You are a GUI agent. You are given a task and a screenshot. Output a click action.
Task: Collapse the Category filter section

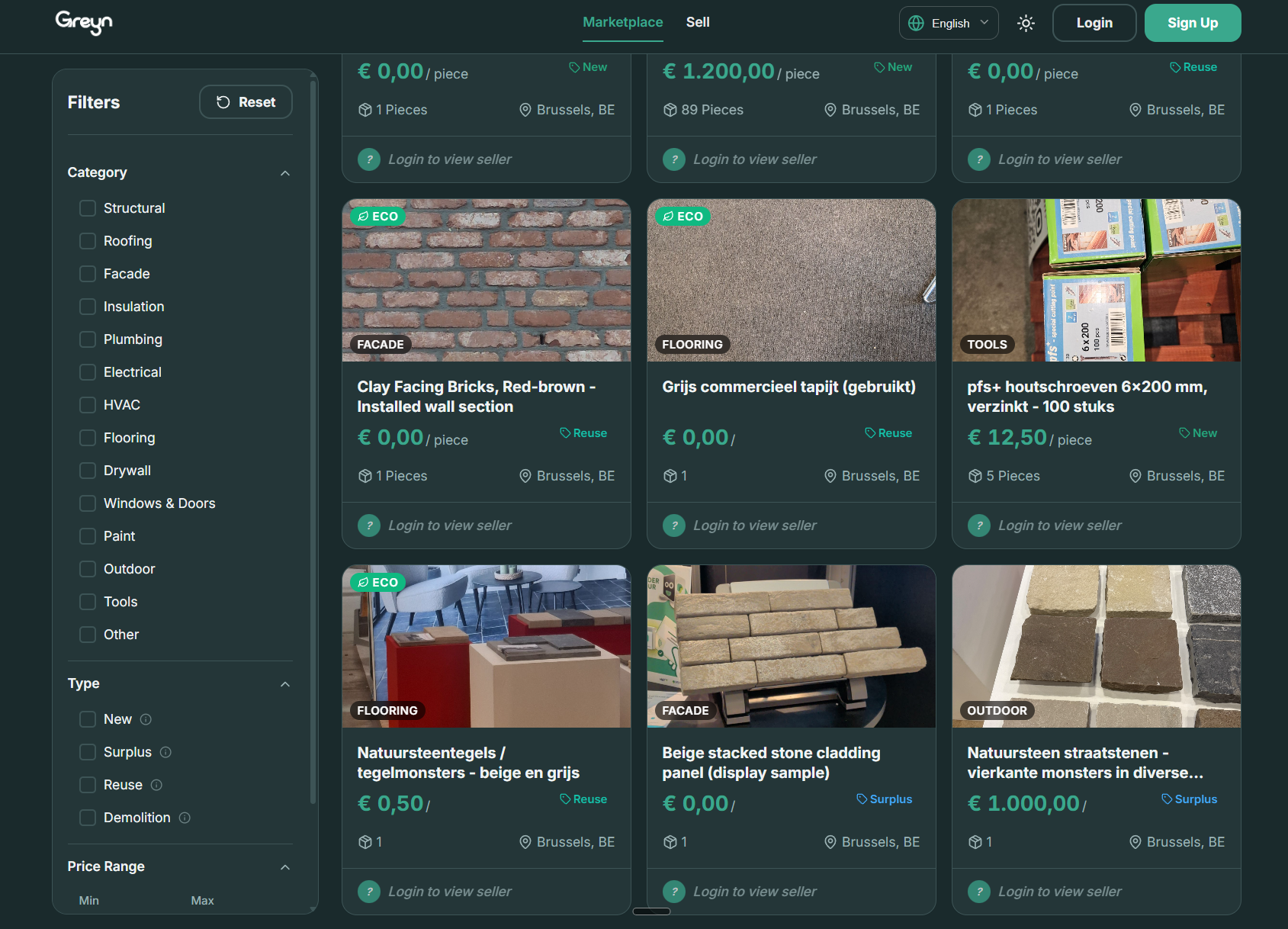click(x=285, y=173)
